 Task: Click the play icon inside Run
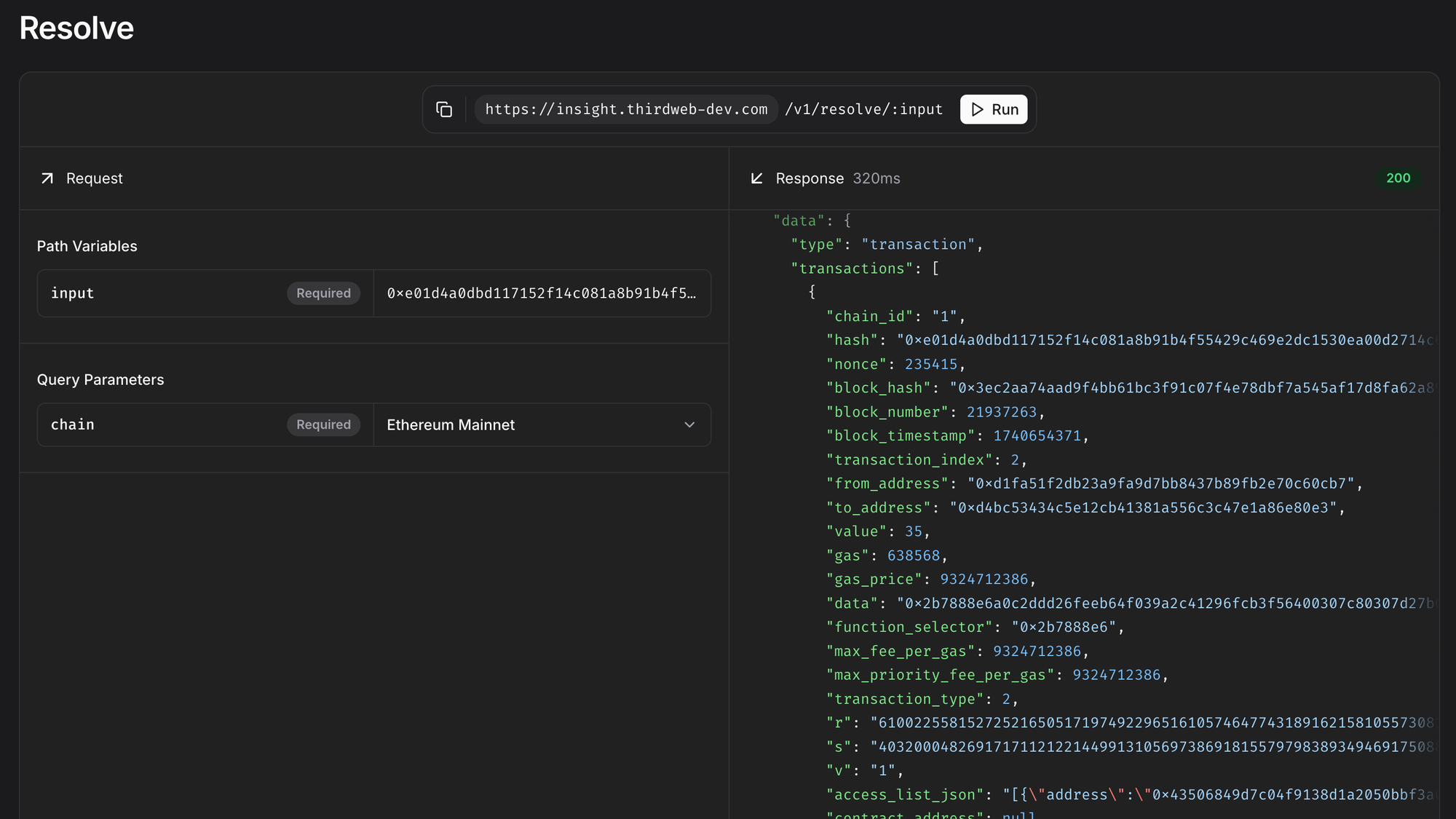point(977,109)
